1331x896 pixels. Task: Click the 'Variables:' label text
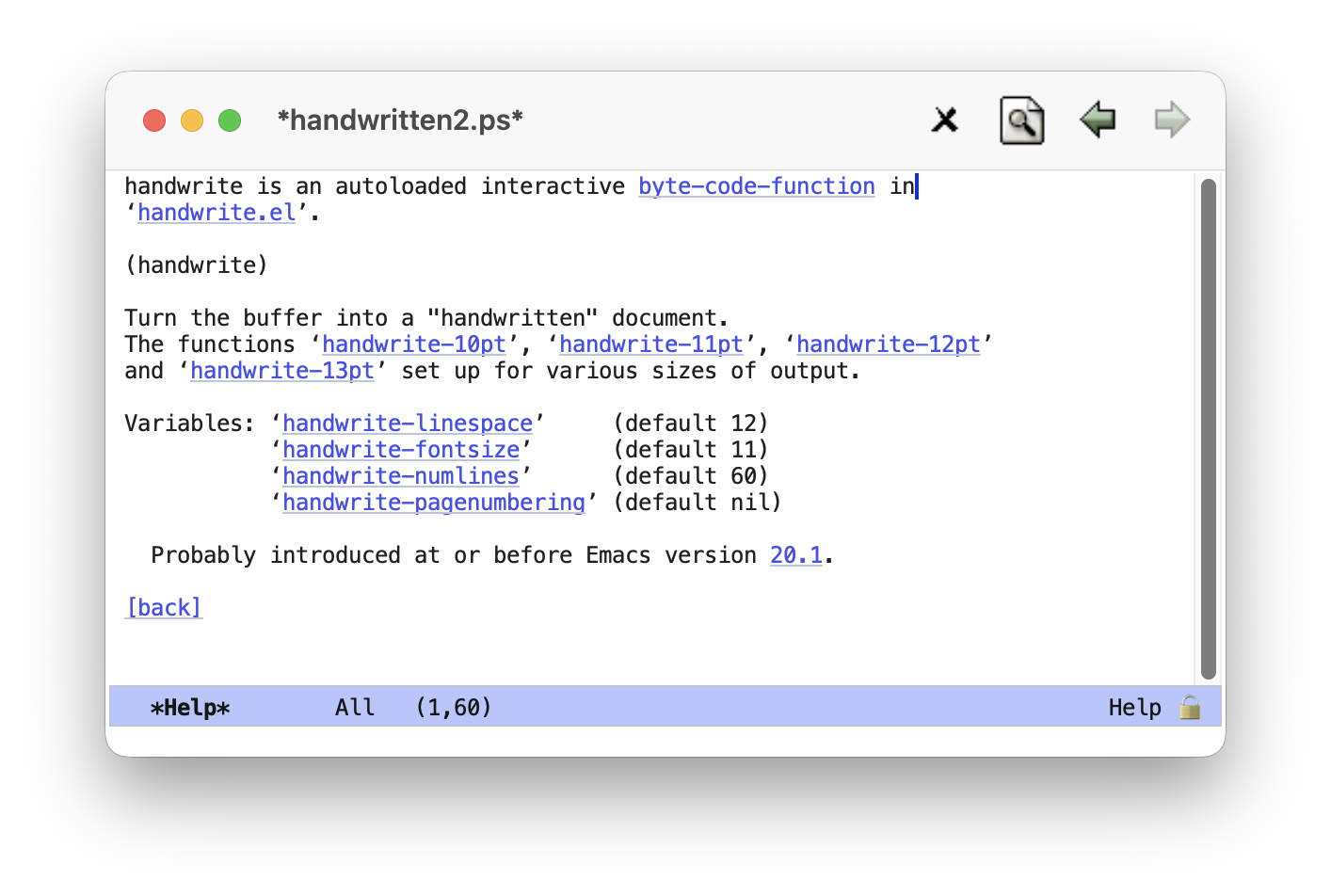[190, 424]
